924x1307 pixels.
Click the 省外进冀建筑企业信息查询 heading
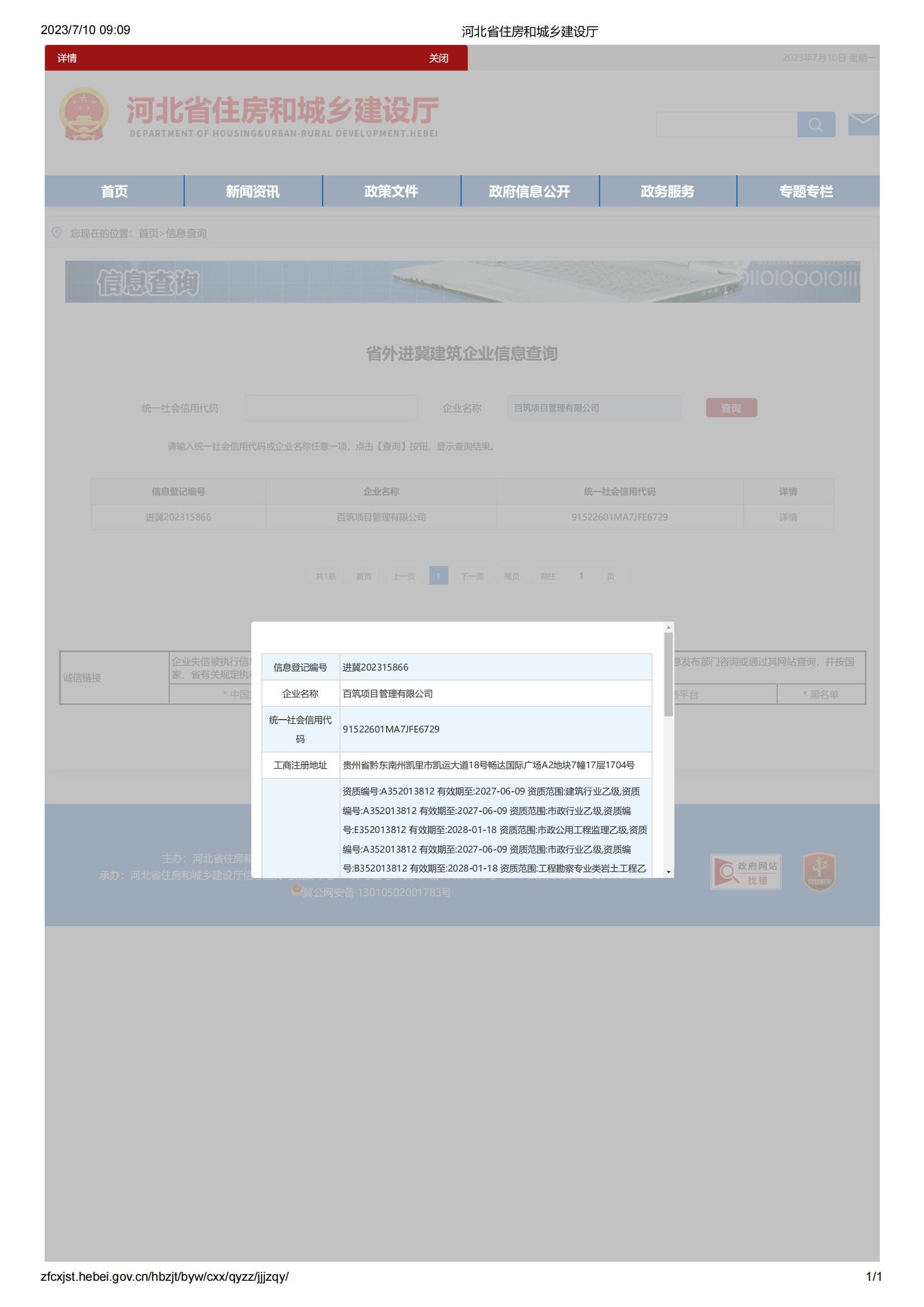(462, 353)
